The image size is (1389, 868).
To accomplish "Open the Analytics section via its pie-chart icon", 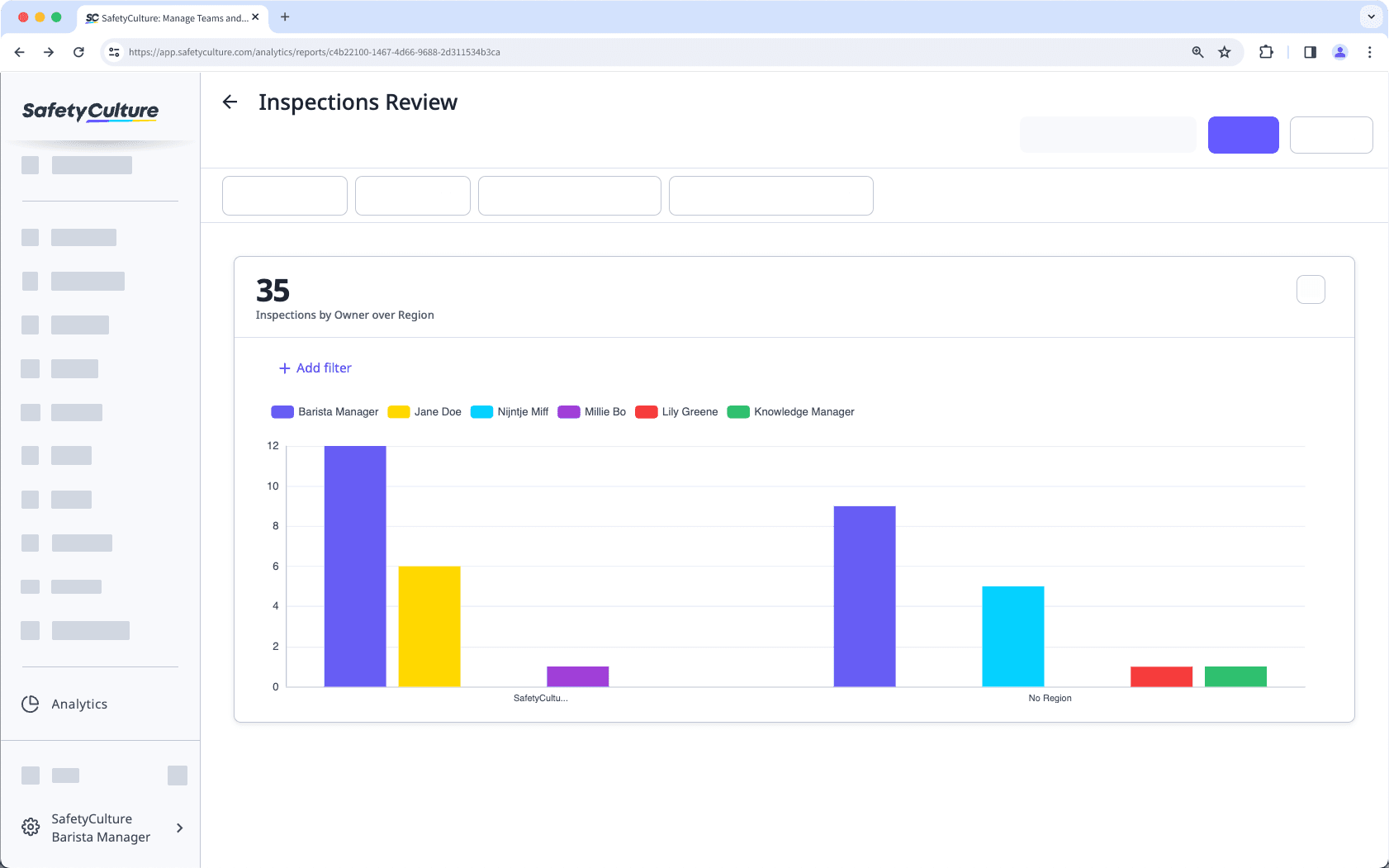I will click(x=30, y=704).
